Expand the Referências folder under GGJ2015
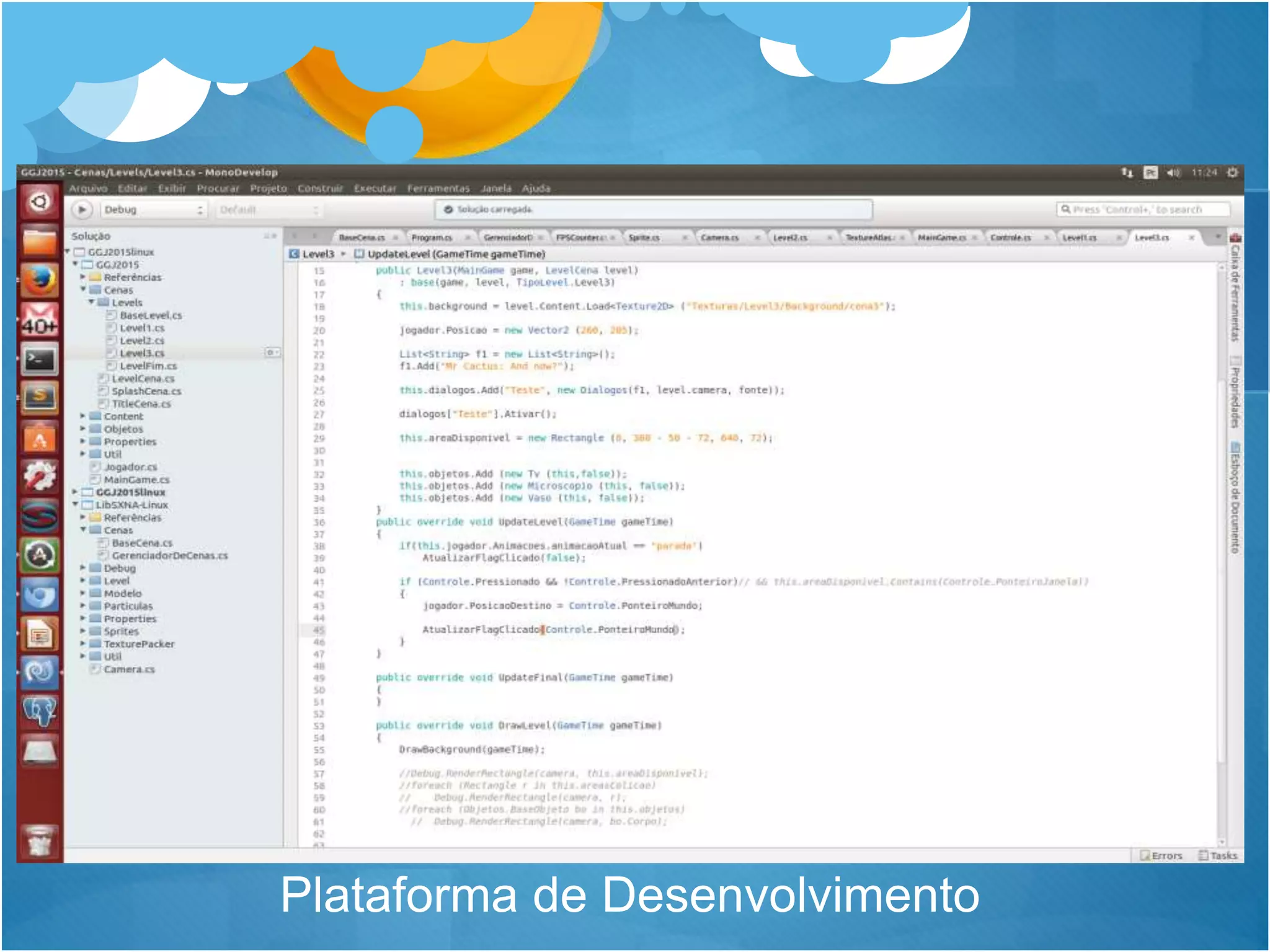Viewport: 1270px width, 952px height. (83, 277)
